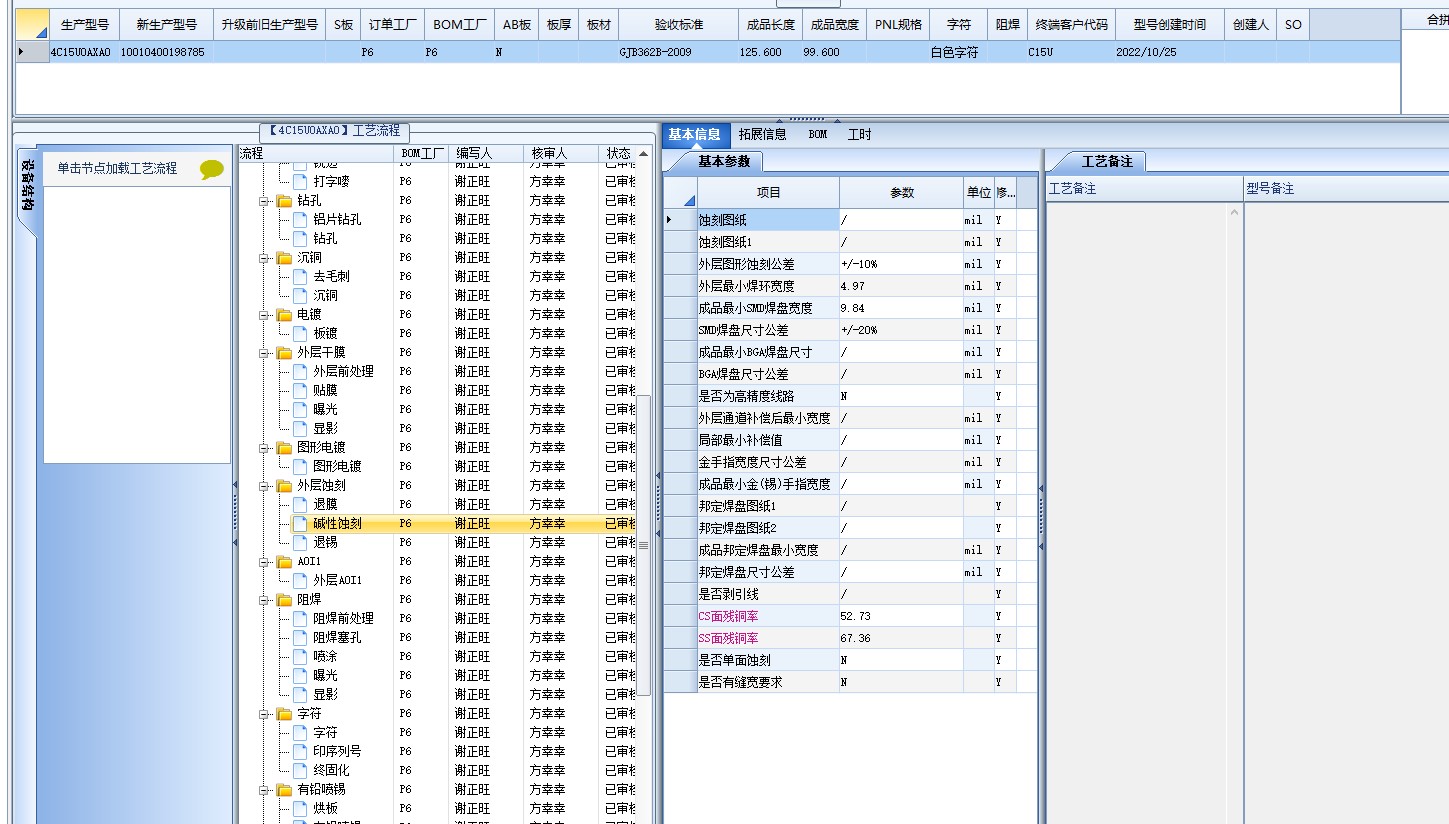Collapse the 图形电镀 folder node
Viewport: 1449px width, 824px height.
(x=266, y=447)
